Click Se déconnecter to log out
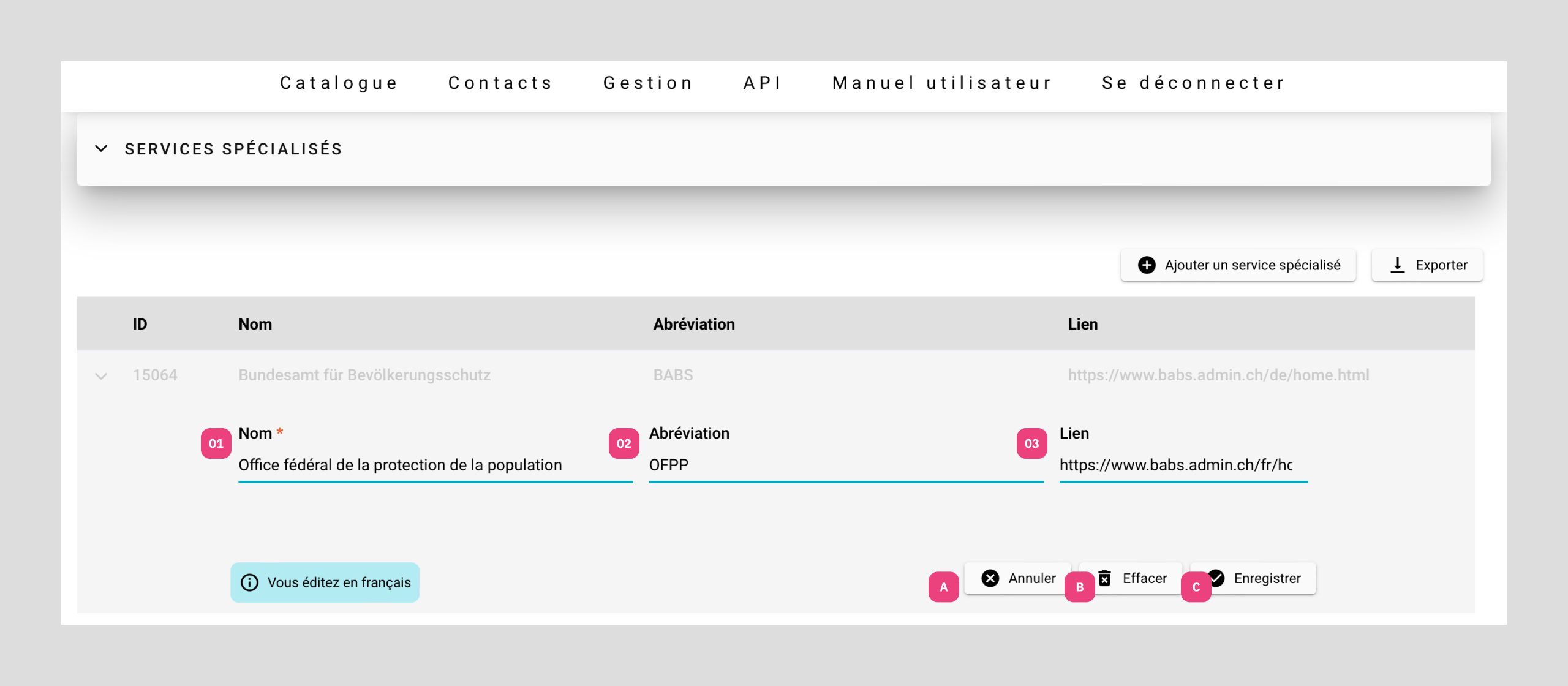This screenshot has height=686, width=1568. point(1193,83)
